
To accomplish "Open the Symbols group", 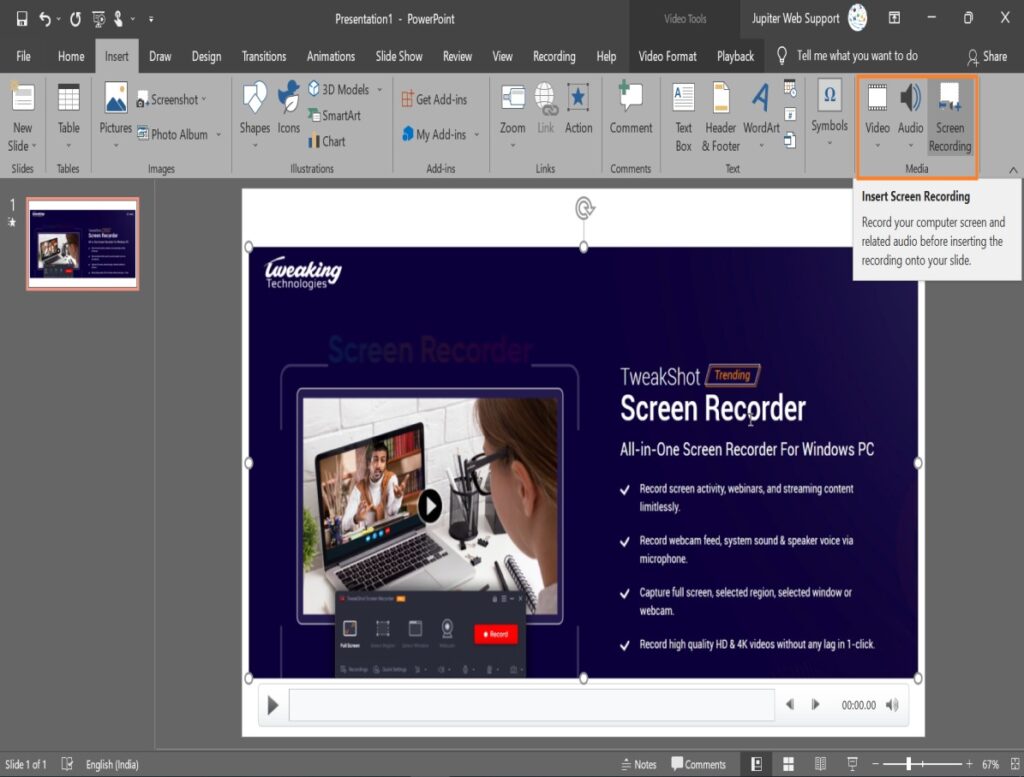I will pyautogui.click(x=829, y=112).
